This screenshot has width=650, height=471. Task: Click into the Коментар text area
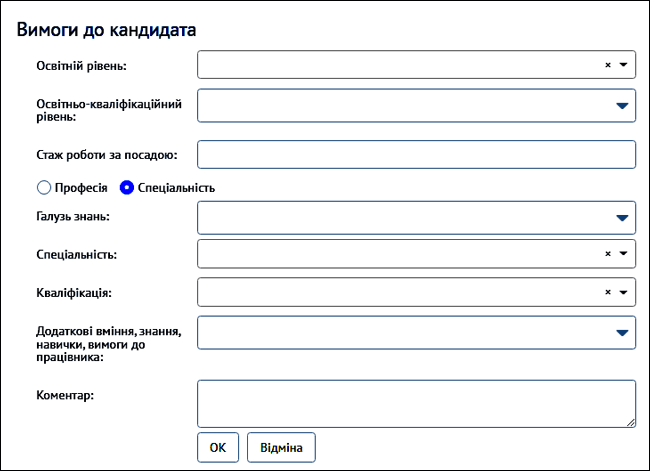tap(417, 404)
